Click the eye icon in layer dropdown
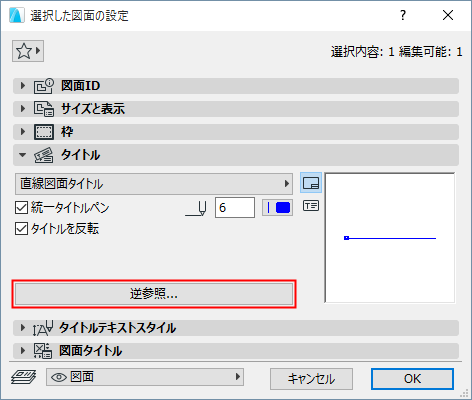The height and width of the screenshot is (400, 472). pyautogui.click(x=59, y=377)
